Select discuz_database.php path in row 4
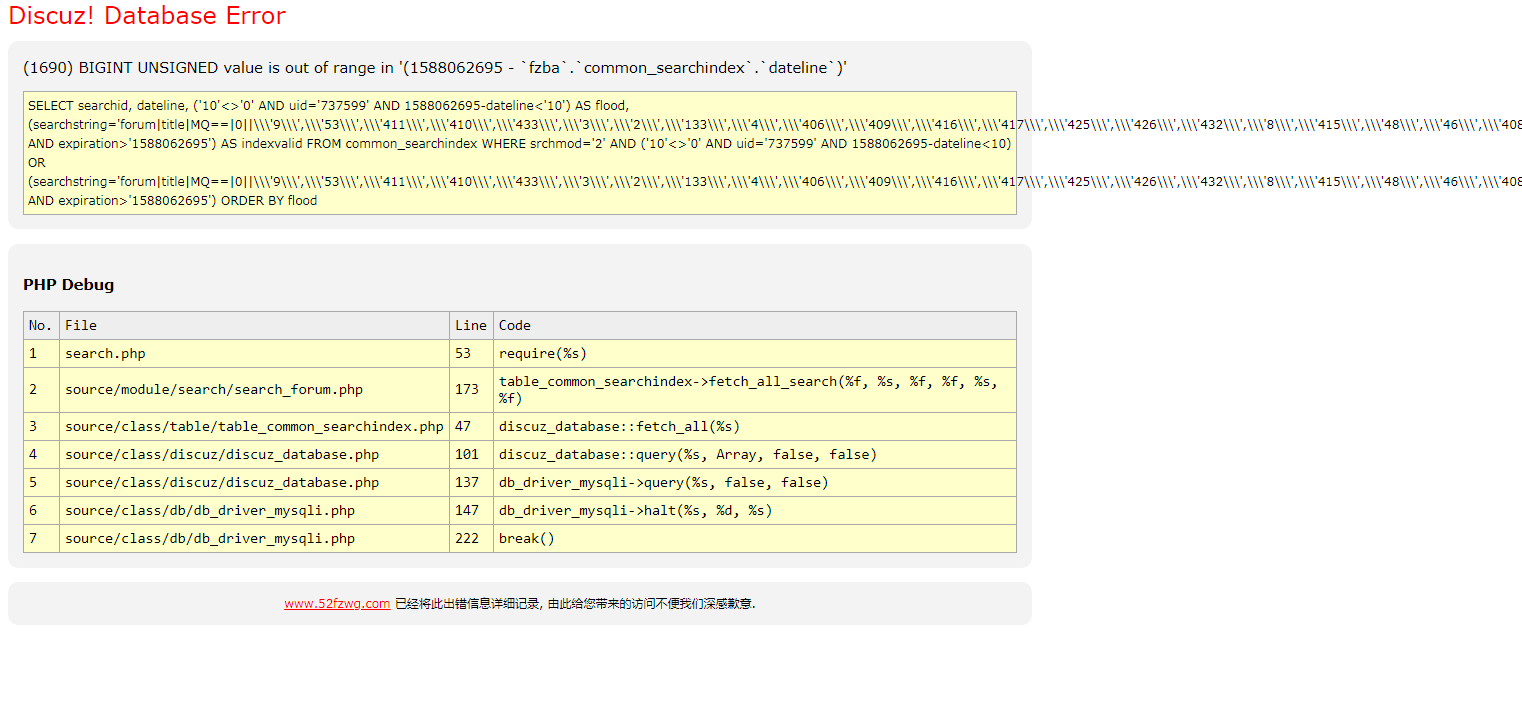Viewport: 1522px width, 706px height. pos(255,455)
